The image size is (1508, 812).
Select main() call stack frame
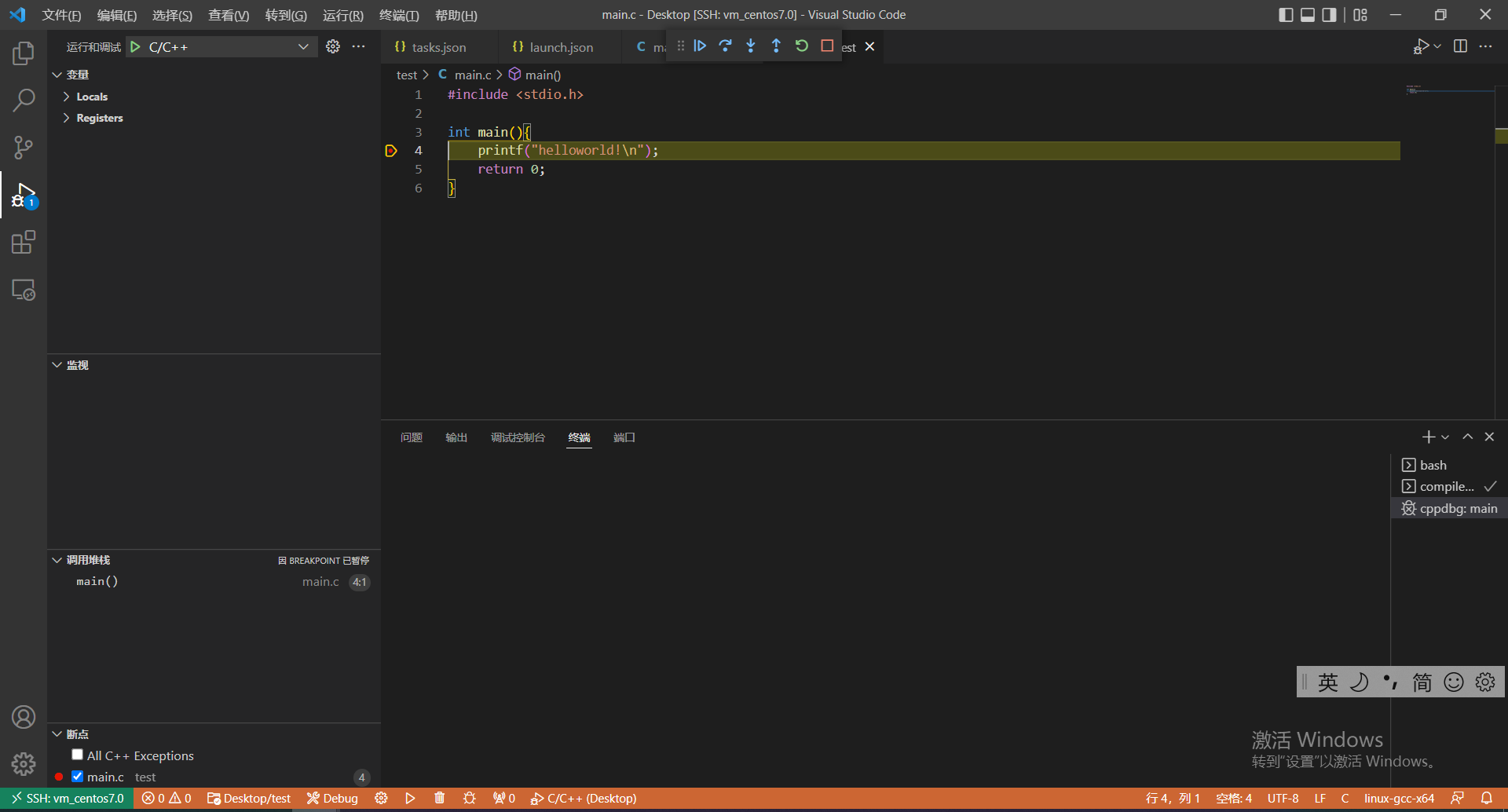tap(214, 582)
